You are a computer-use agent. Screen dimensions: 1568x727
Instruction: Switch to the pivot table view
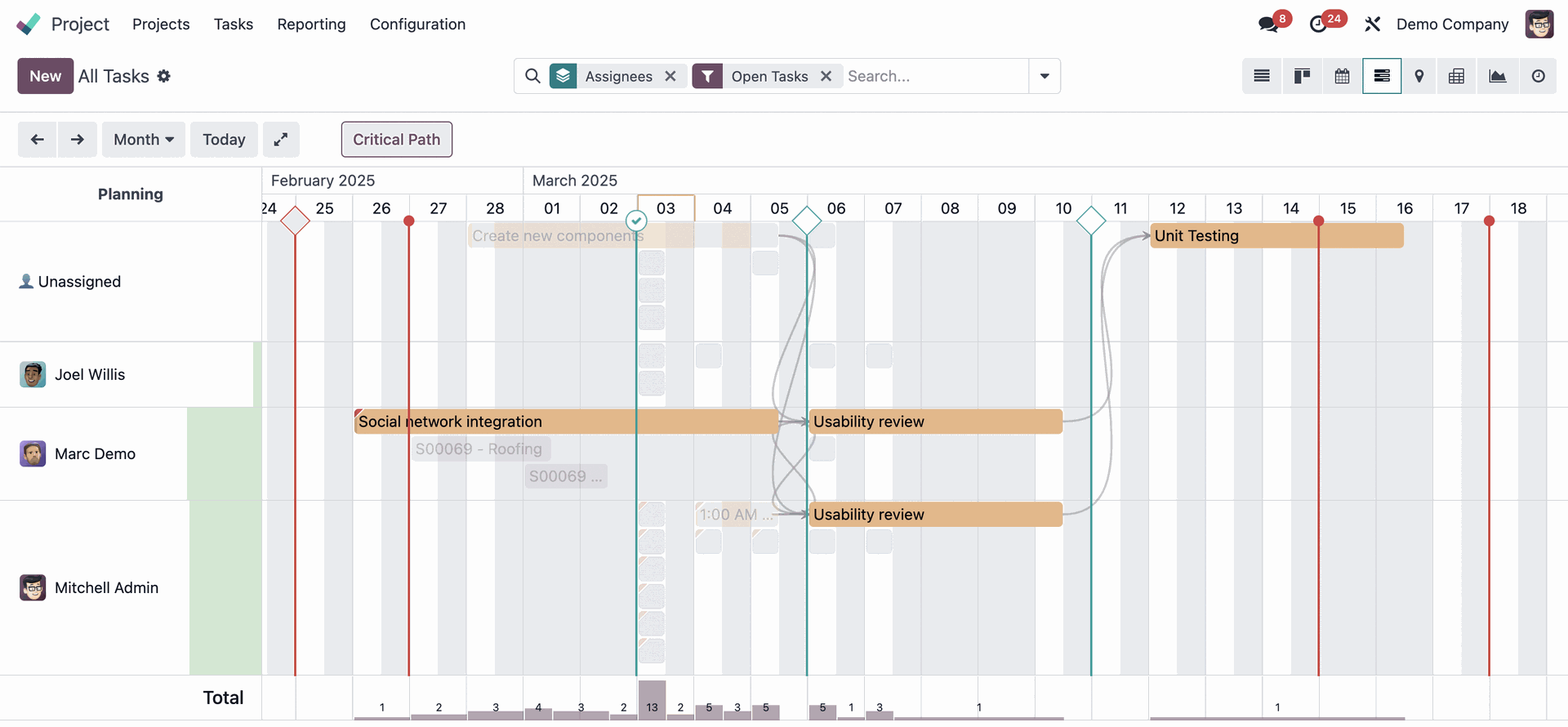click(1456, 76)
